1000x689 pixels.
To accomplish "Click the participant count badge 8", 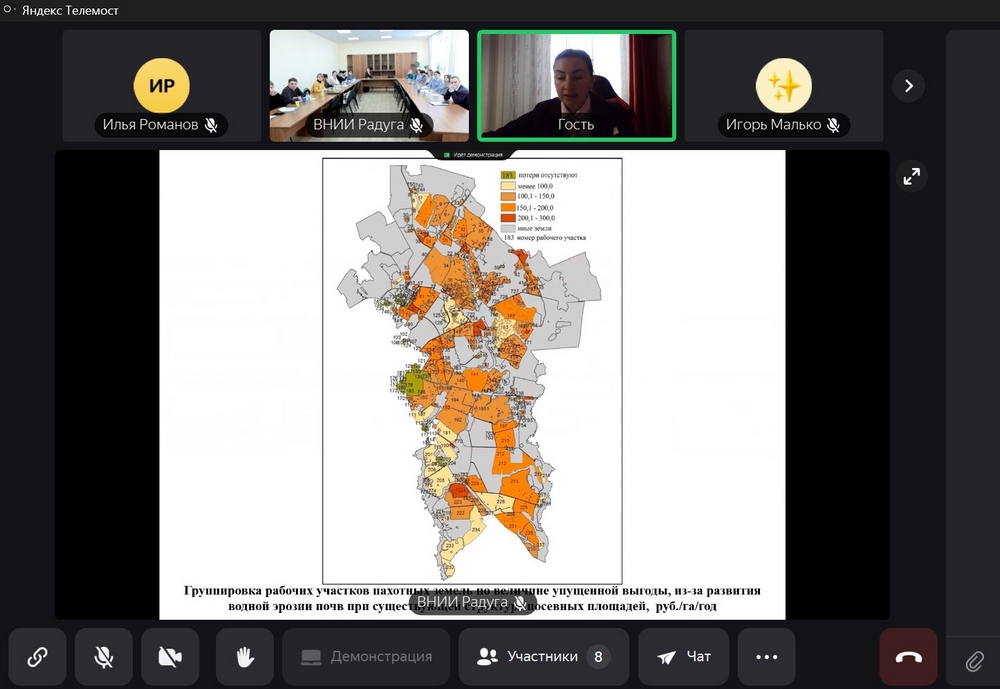I will click(598, 657).
